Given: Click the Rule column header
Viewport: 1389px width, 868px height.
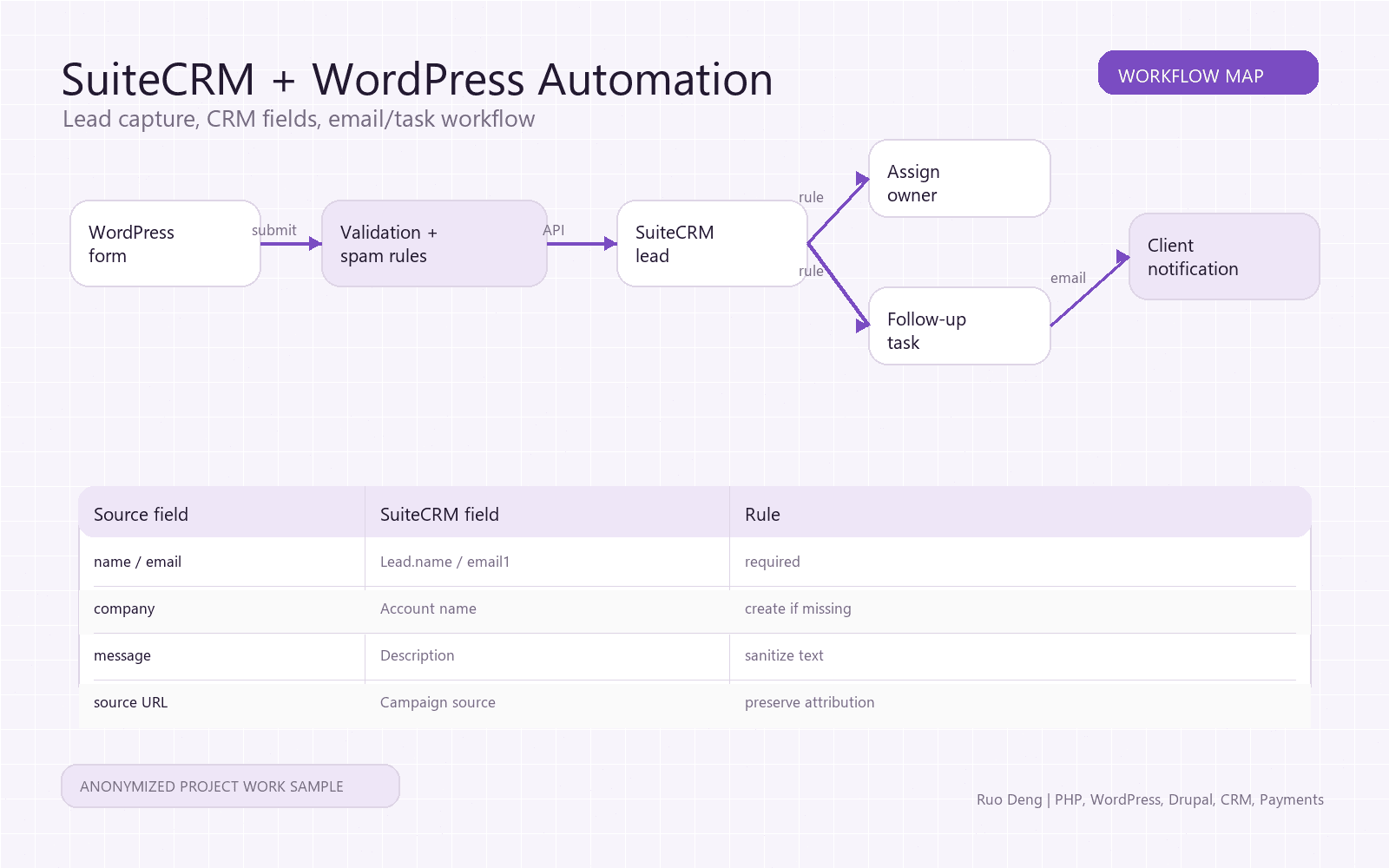Looking at the screenshot, I should [1020, 514].
